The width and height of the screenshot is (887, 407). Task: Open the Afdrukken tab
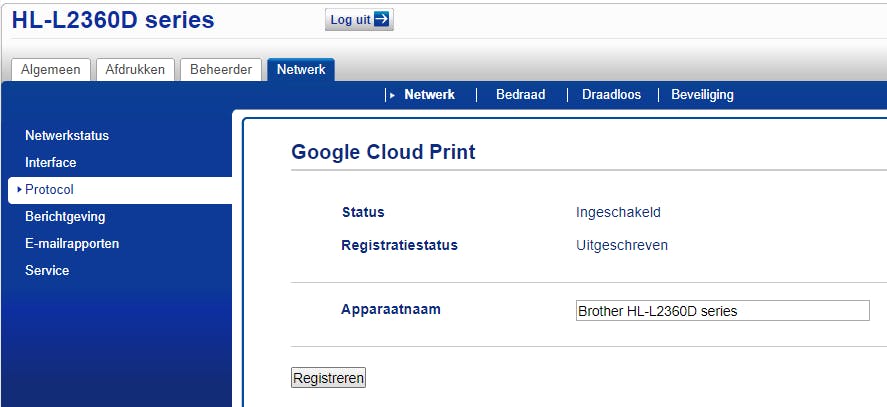[137, 70]
